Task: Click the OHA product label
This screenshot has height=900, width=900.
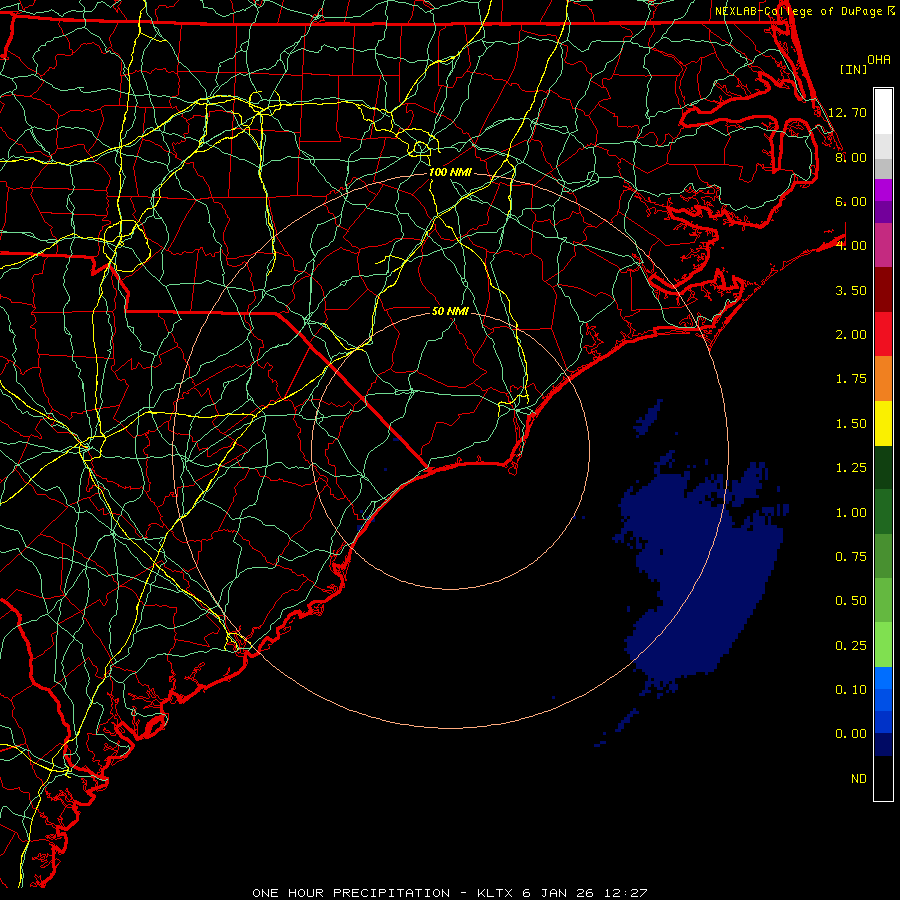Action: (x=879, y=60)
